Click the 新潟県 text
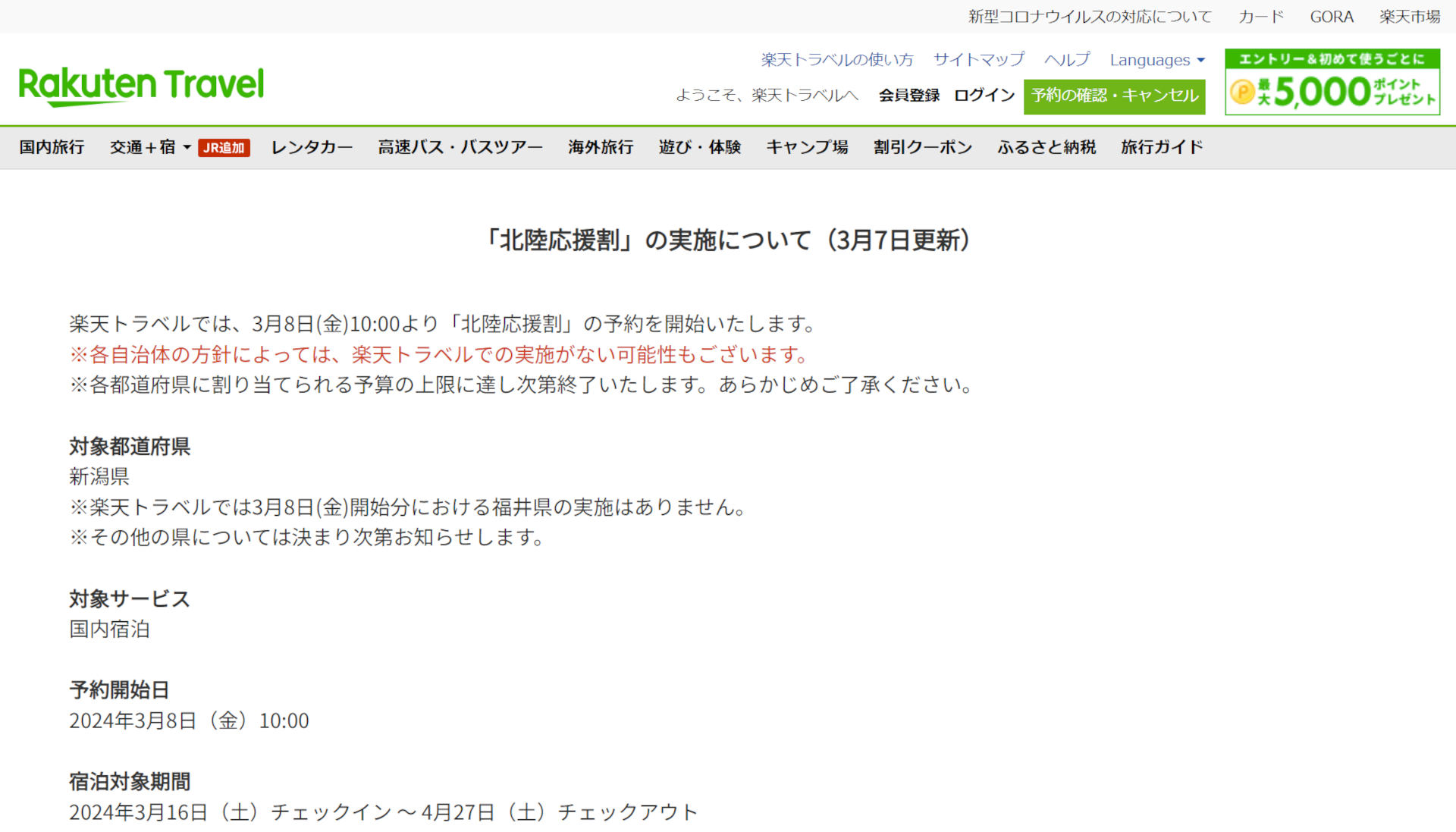 (x=99, y=477)
